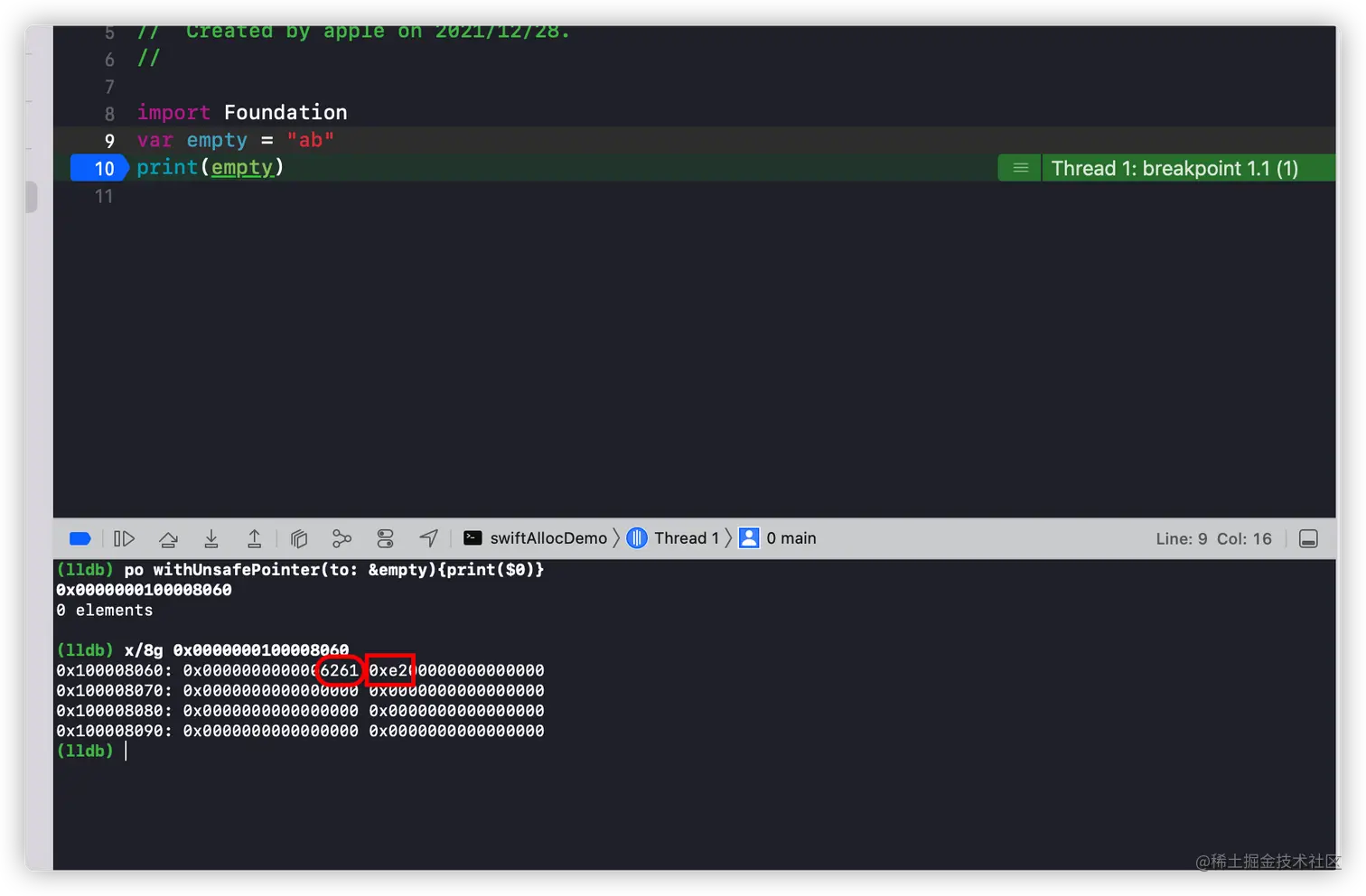Click the Step Out icon

coord(255,539)
